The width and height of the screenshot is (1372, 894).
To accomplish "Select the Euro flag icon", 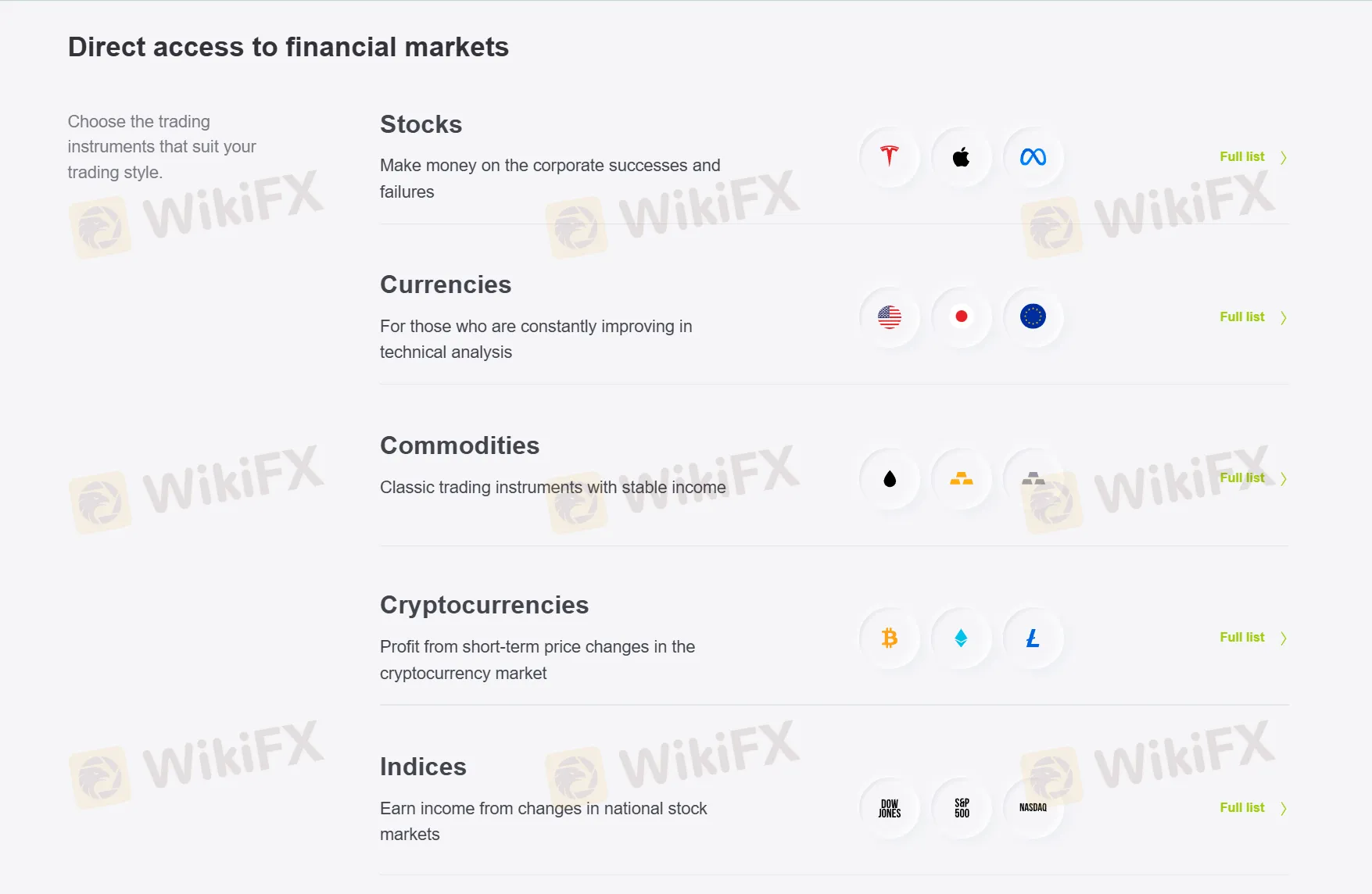I will [1033, 316].
